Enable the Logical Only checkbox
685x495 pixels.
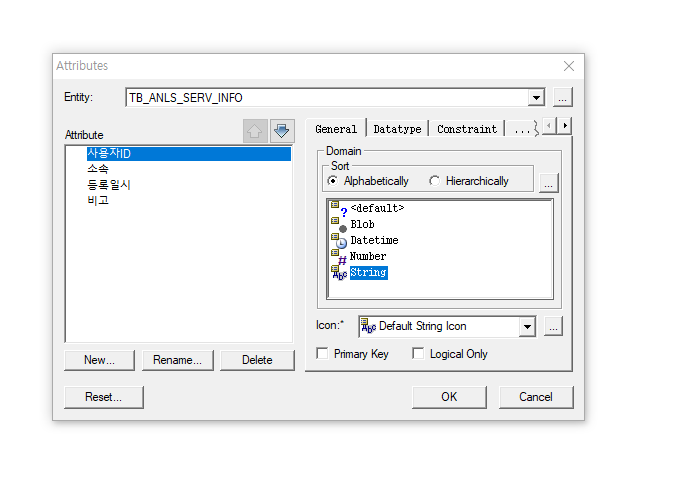pyautogui.click(x=418, y=353)
